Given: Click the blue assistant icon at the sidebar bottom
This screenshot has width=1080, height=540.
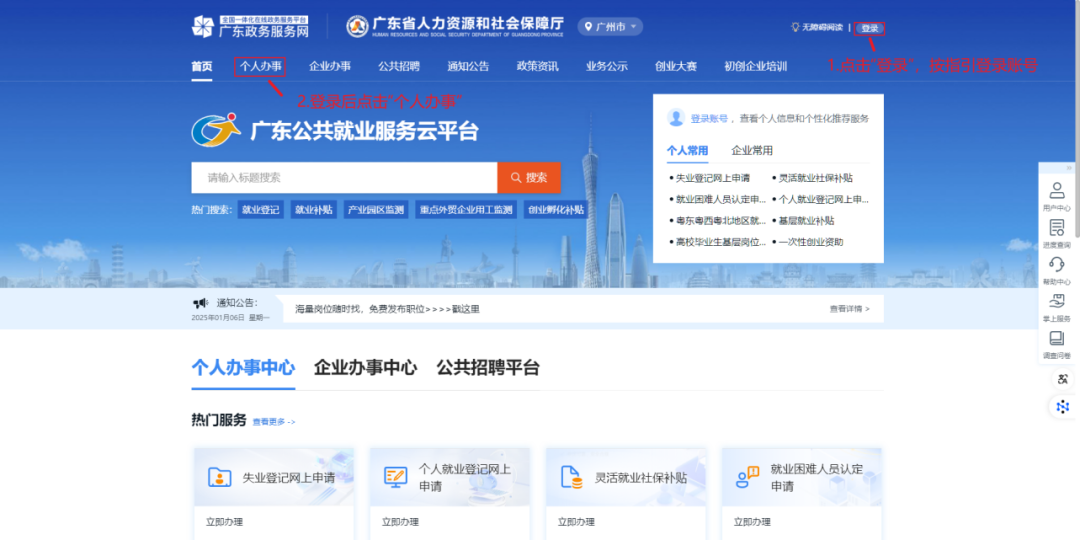Looking at the screenshot, I should pos(1062,406).
